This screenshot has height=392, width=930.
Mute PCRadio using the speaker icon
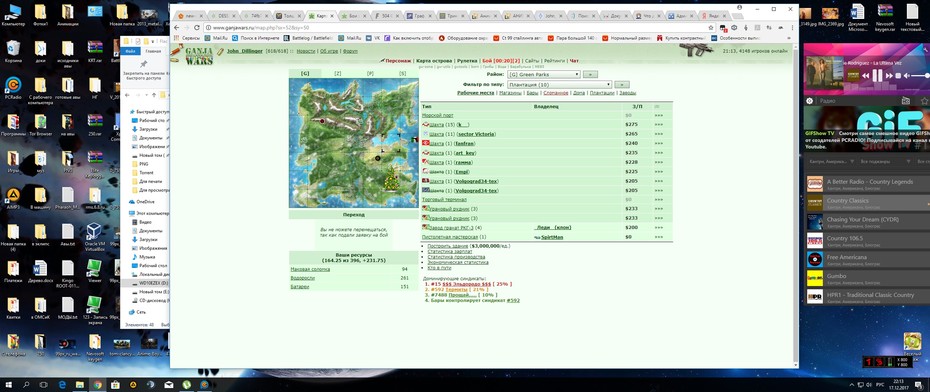click(x=907, y=76)
